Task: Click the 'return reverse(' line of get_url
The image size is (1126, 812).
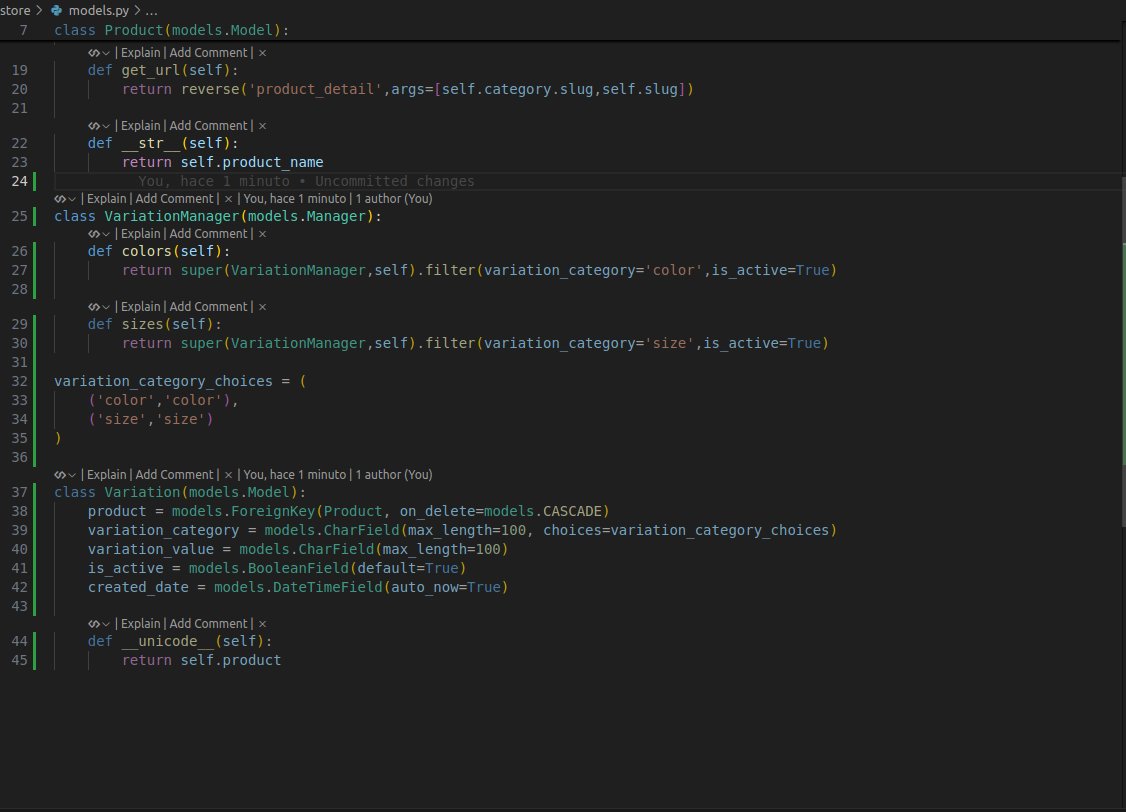Action: click(408, 90)
